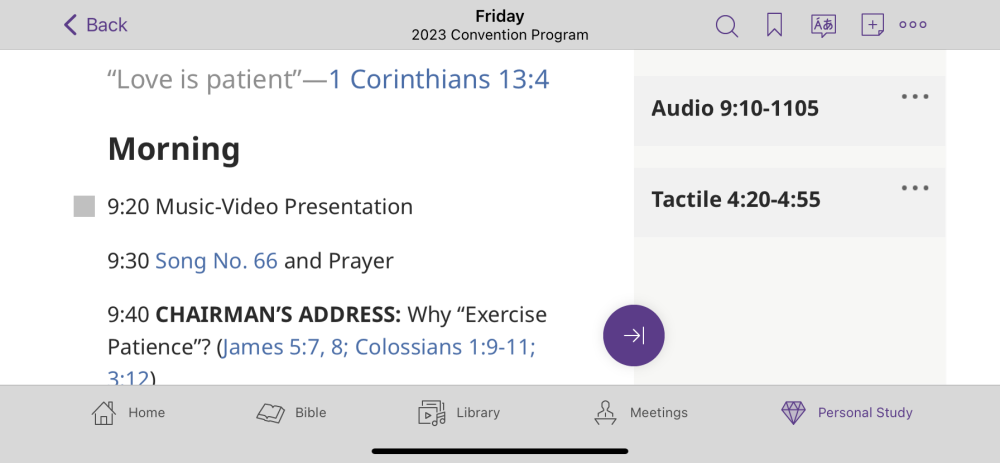Add a new note icon

872,25
